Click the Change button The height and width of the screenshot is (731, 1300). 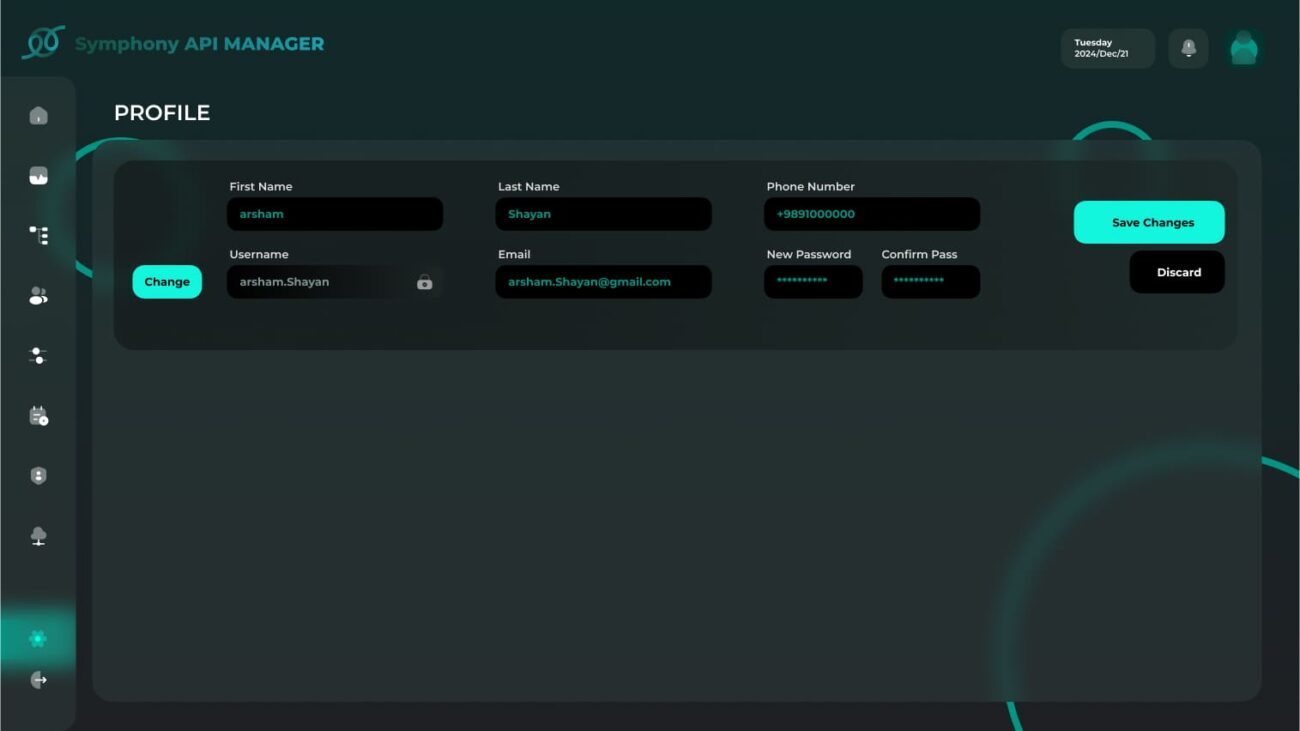pyautogui.click(x=167, y=282)
